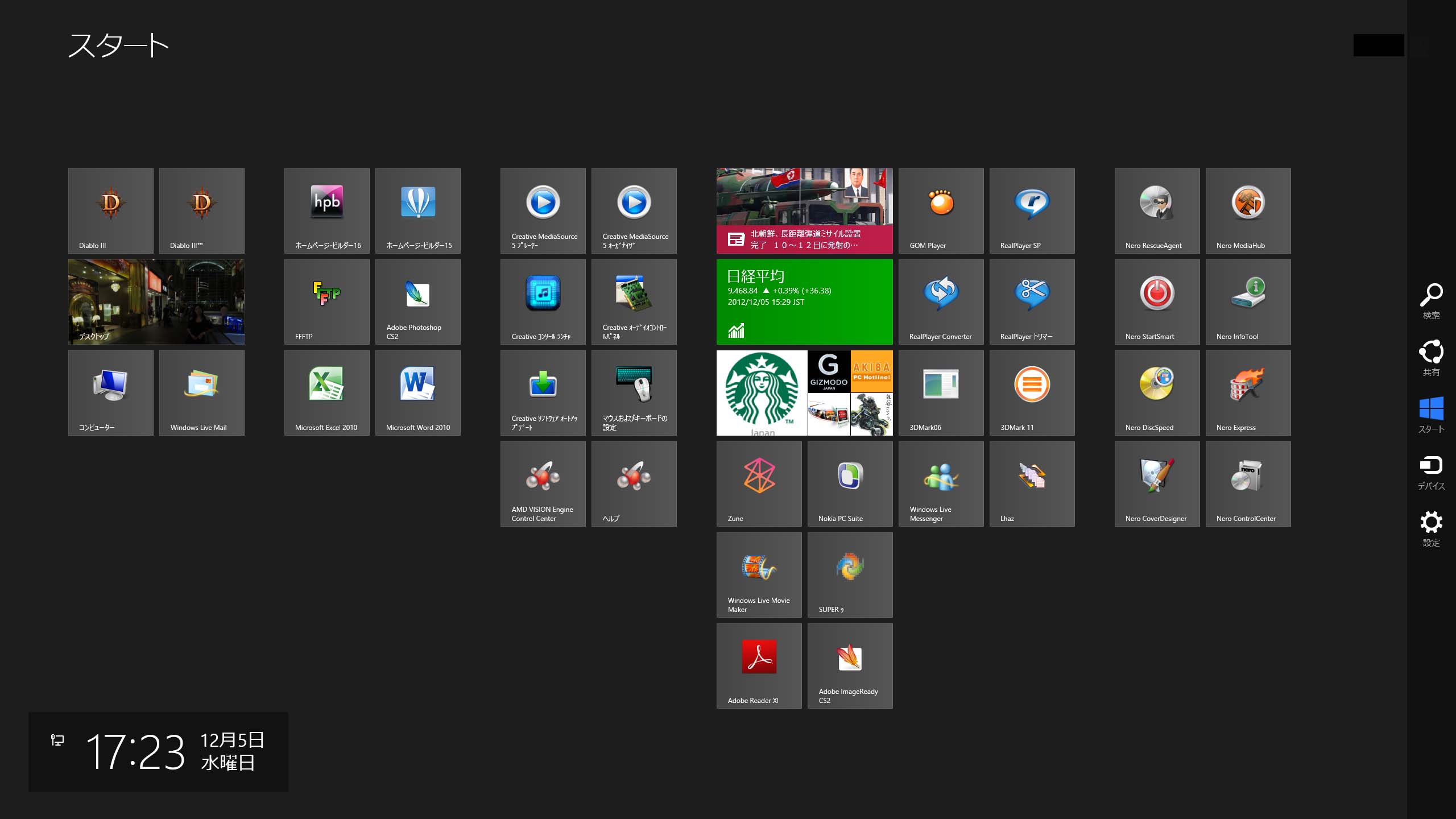Launch Creative MediaSource 5 プレーヤー

click(x=543, y=211)
